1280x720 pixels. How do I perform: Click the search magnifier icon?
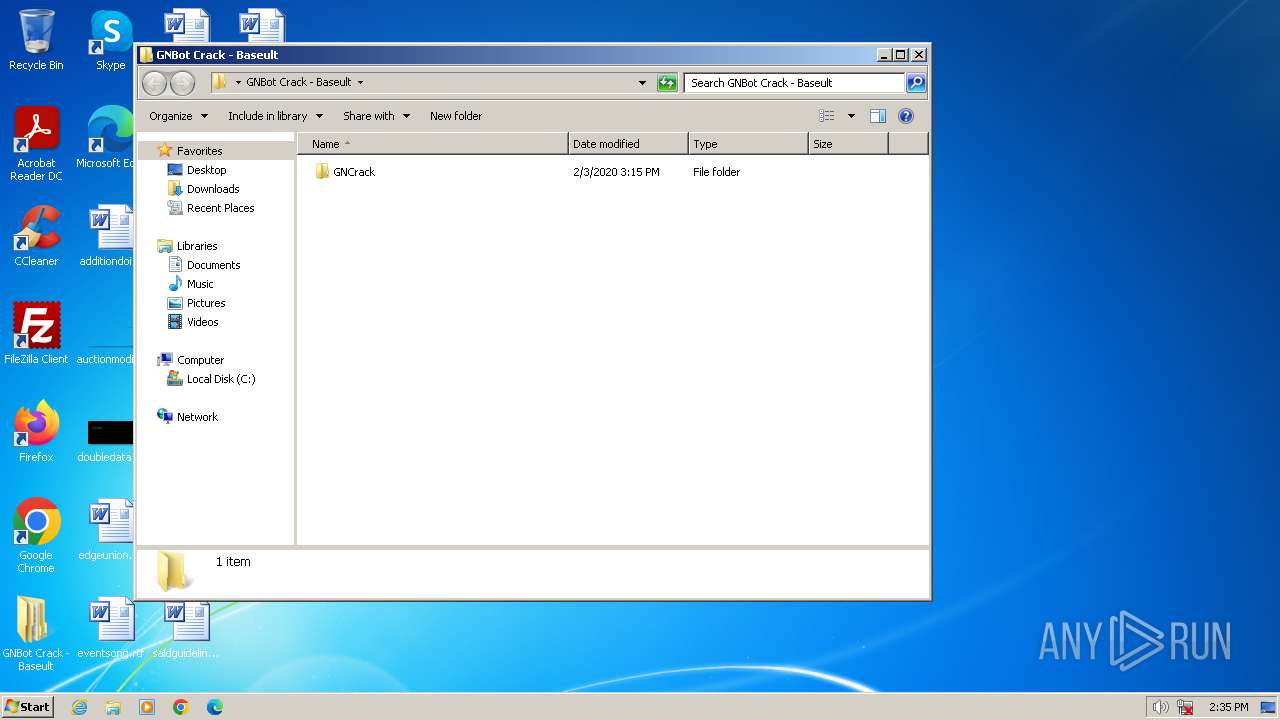click(915, 83)
